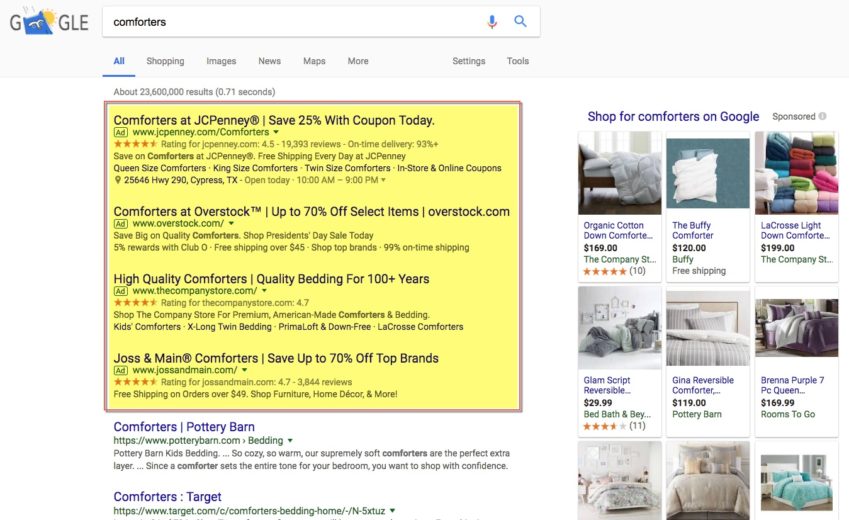Viewport: 849px width, 520px height.
Task: Click the star rating for jcpenney.com
Action: (135, 144)
